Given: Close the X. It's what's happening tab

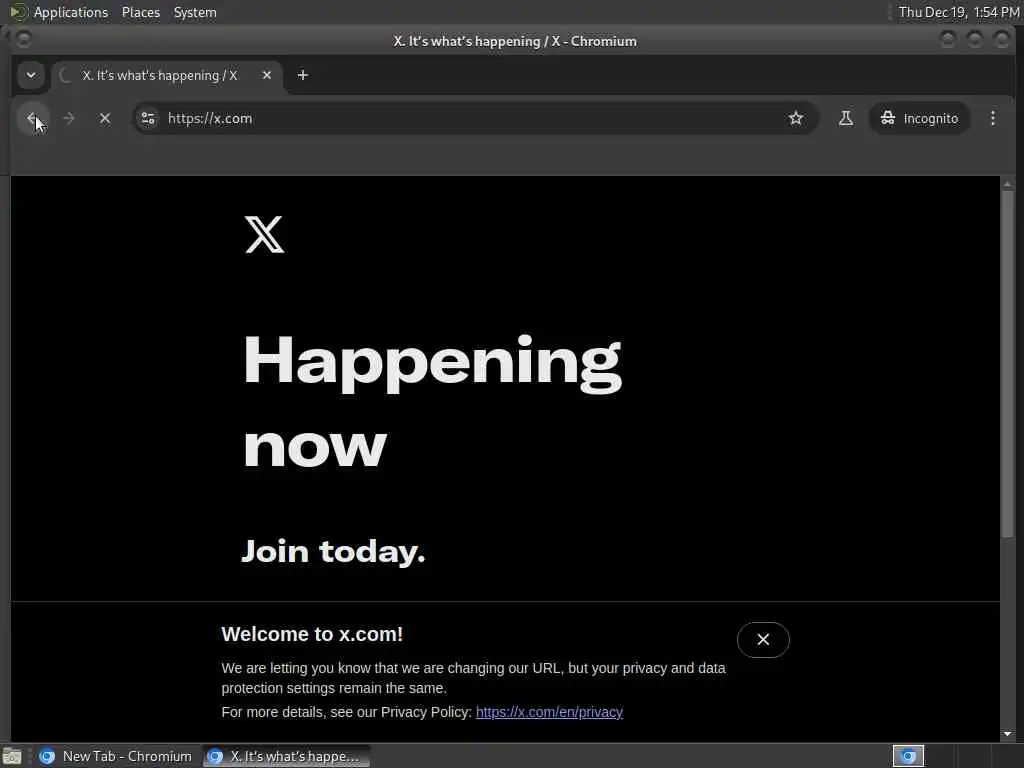Looking at the screenshot, I should [x=266, y=75].
